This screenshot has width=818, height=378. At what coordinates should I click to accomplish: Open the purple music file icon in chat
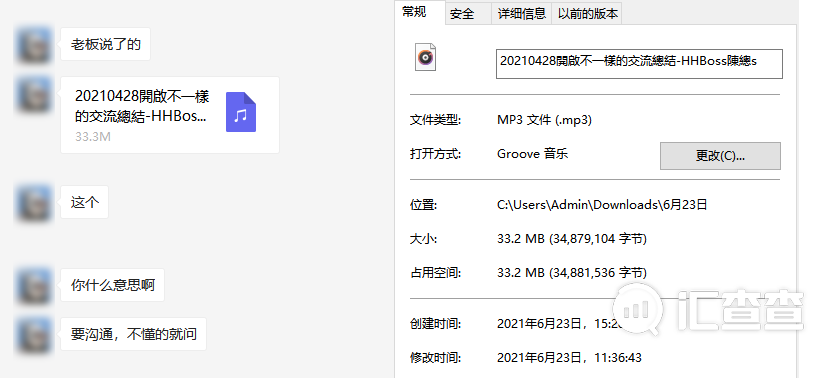pos(240,112)
